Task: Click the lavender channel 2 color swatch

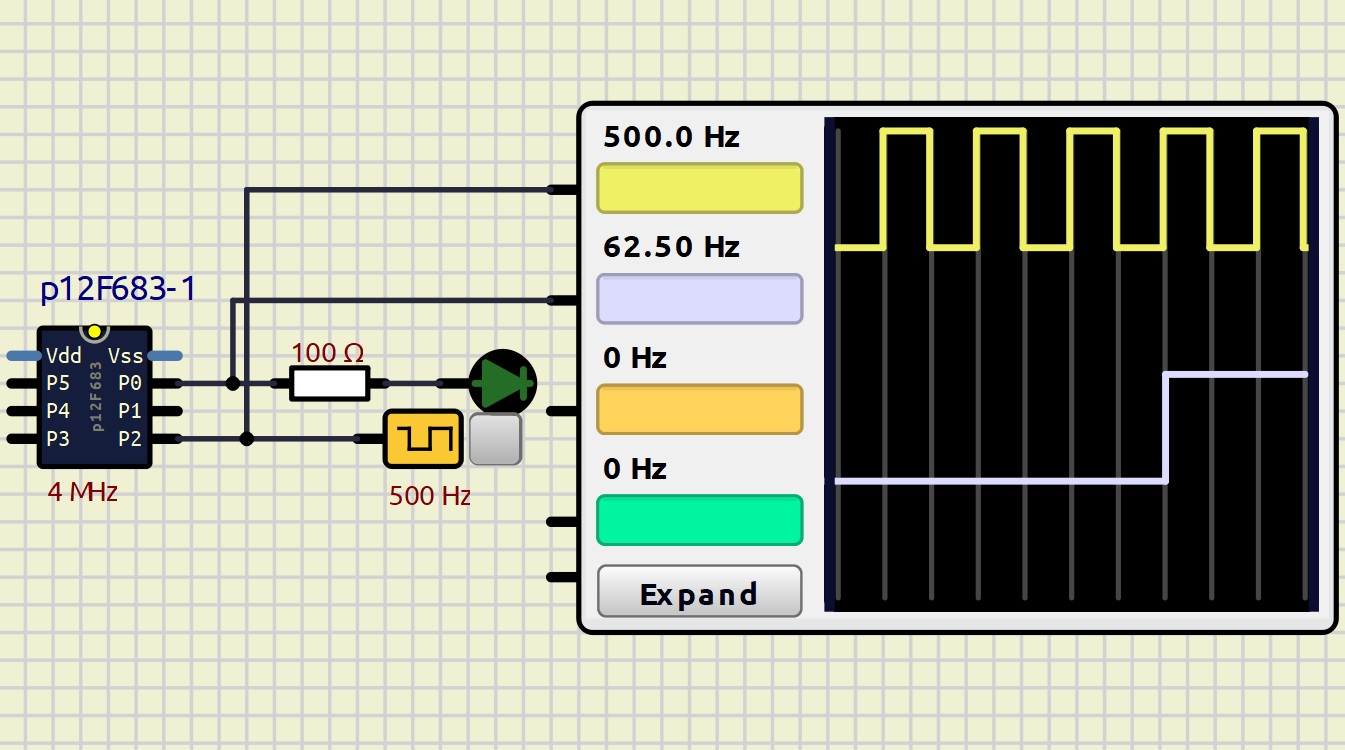Action: click(x=699, y=299)
